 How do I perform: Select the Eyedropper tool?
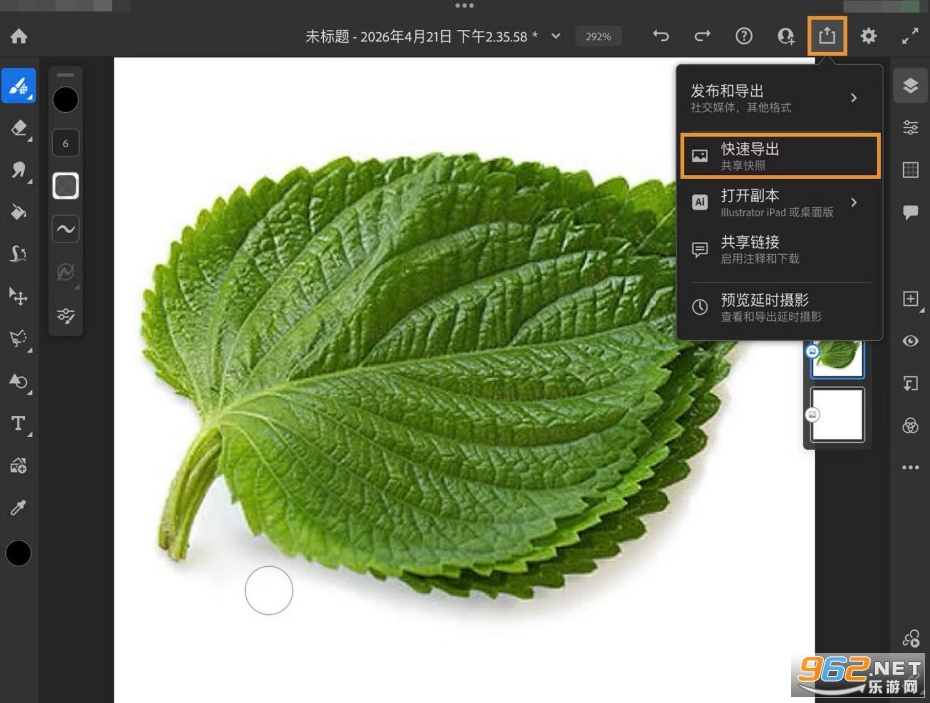click(18, 508)
